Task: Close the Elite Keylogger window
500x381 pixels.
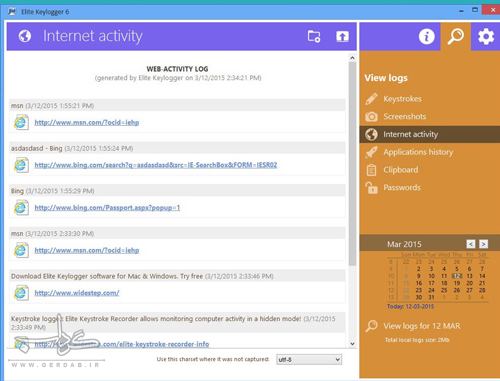Action: coord(493,10)
